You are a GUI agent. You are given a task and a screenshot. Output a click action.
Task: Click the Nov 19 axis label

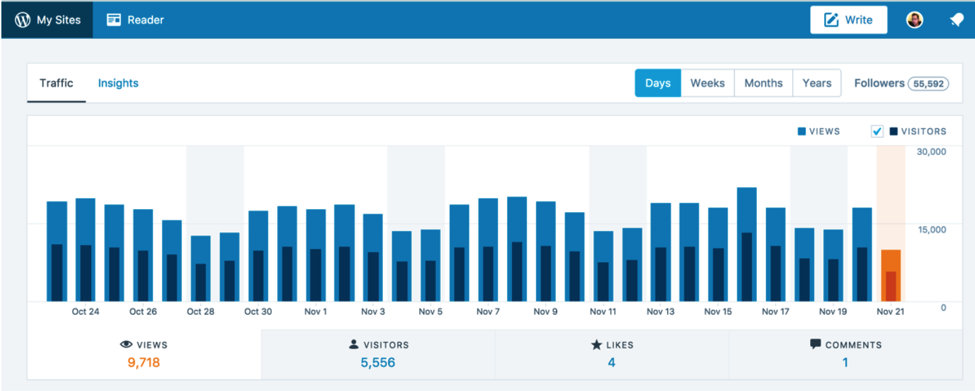pos(833,312)
